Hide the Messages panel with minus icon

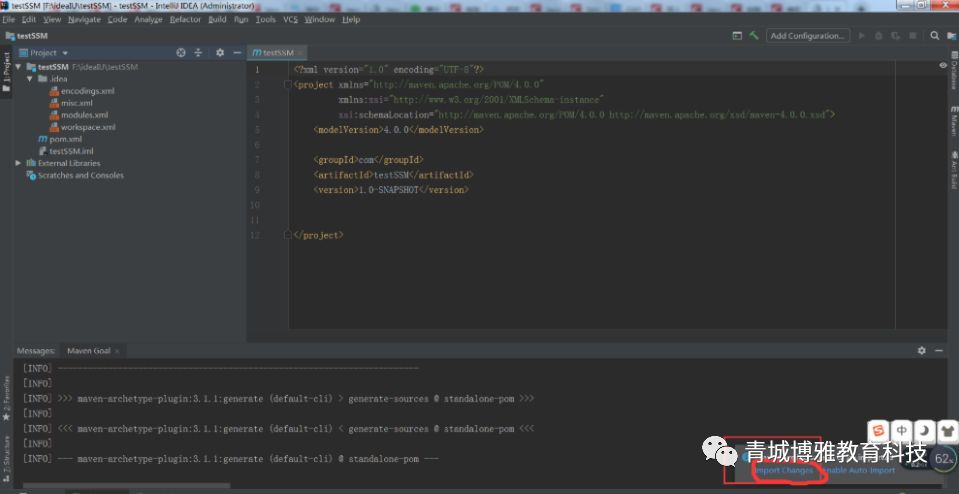point(940,350)
